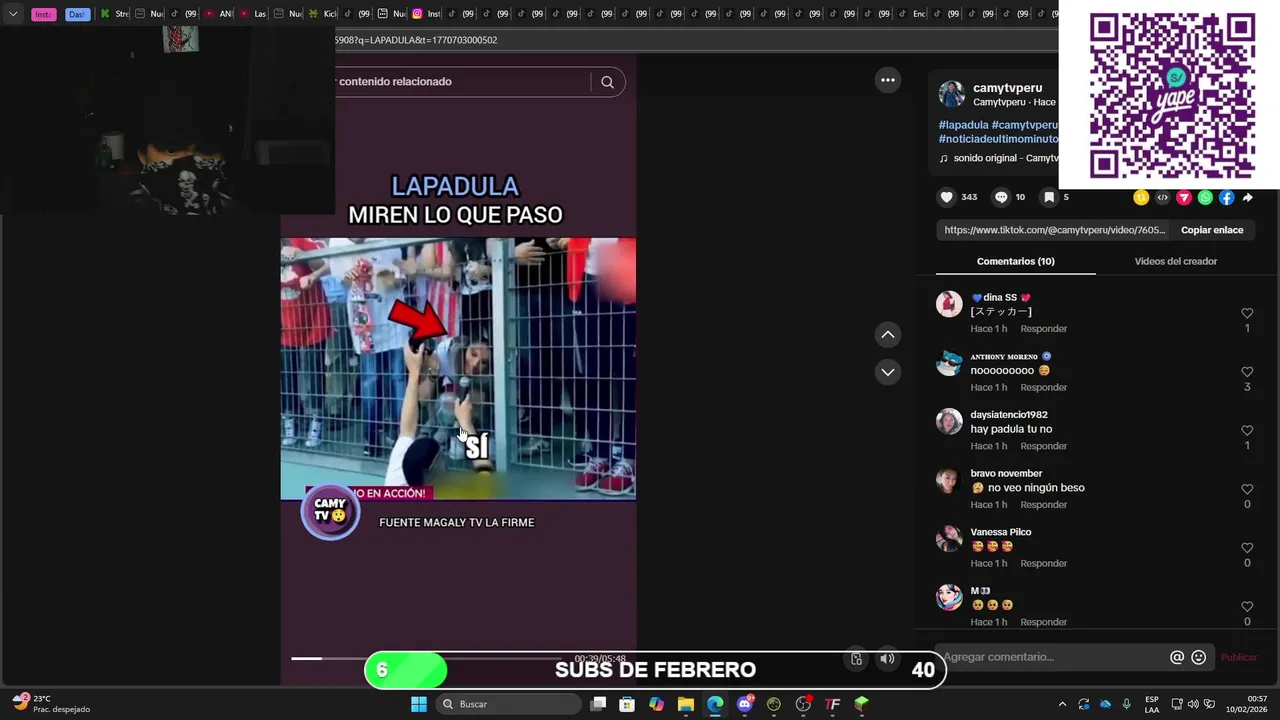This screenshot has height=720, width=1280.
Task: Open bravo november's profile picture
Action: click(x=949, y=480)
